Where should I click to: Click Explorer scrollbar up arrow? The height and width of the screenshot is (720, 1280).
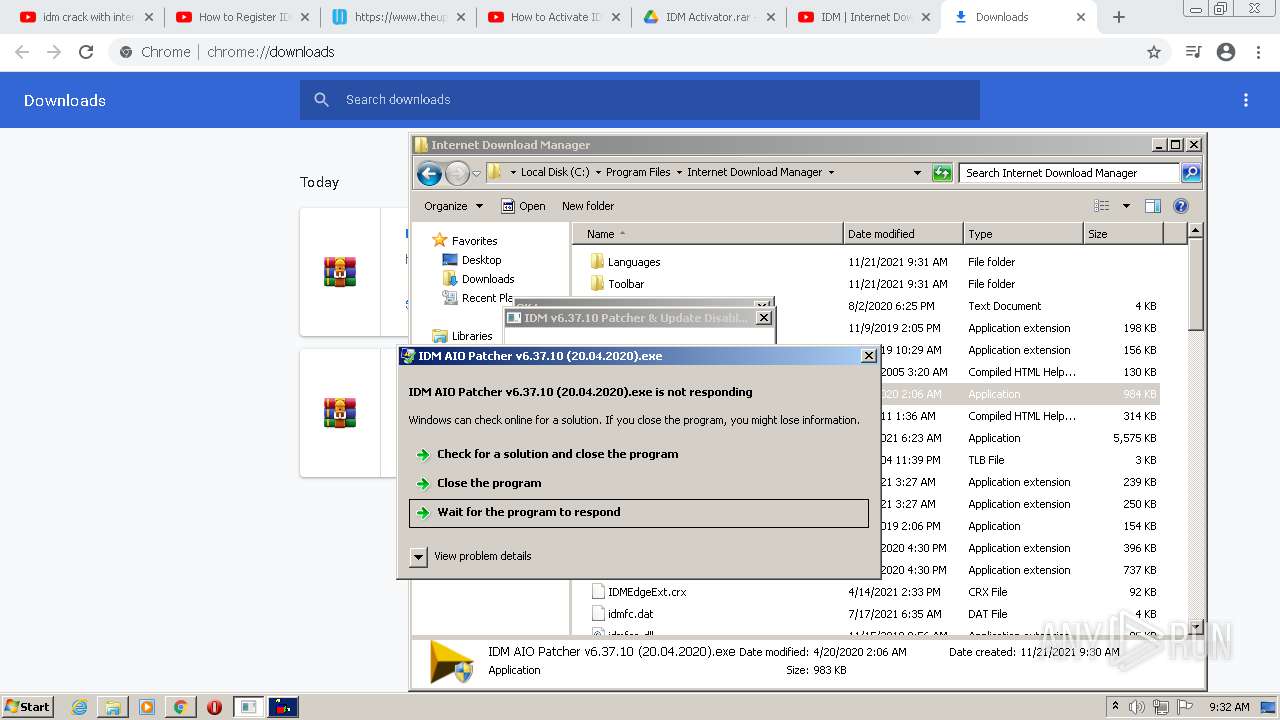coord(1195,231)
